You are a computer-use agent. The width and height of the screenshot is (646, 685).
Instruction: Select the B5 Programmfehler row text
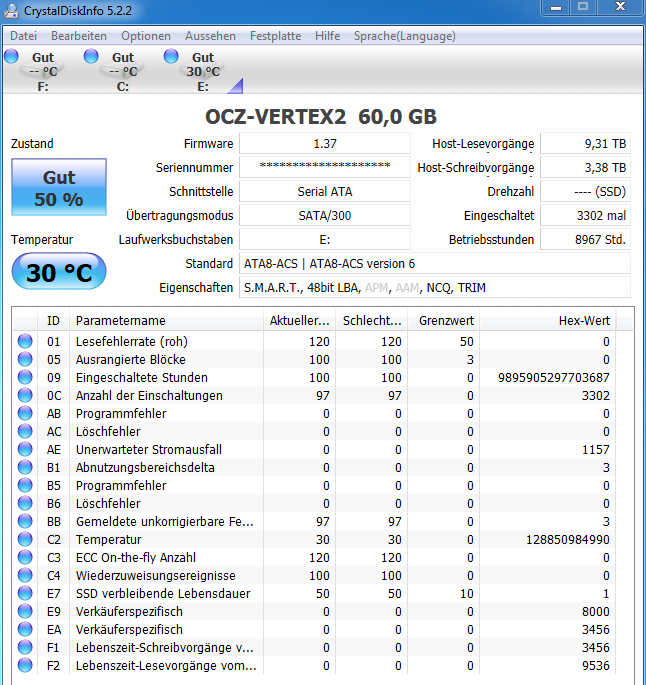click(121, 486)
